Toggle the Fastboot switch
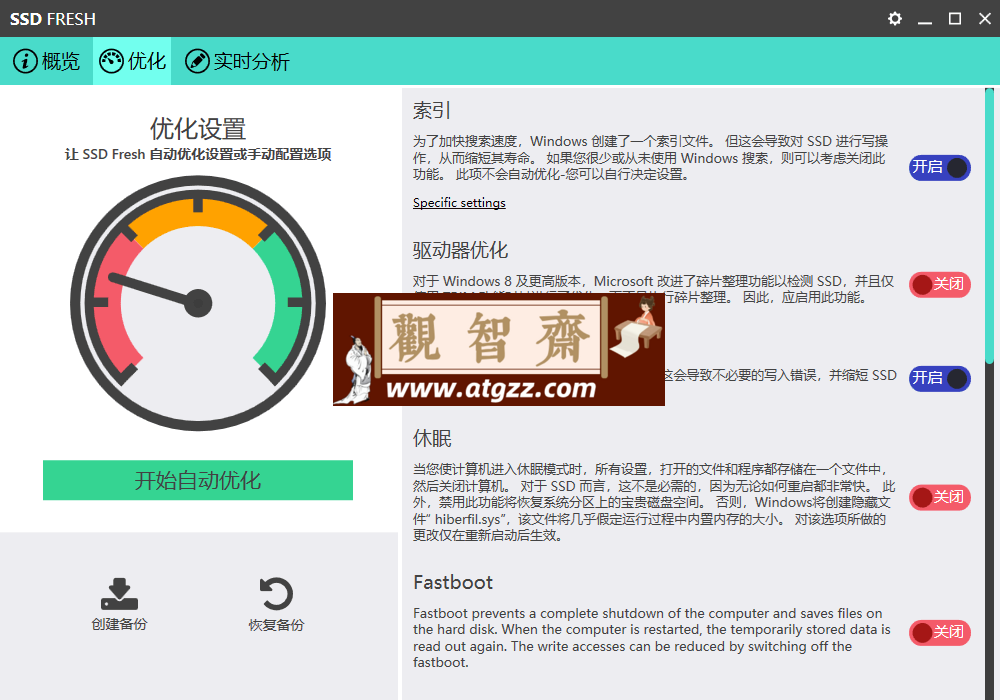1000x700 pixels. (939, 632)
